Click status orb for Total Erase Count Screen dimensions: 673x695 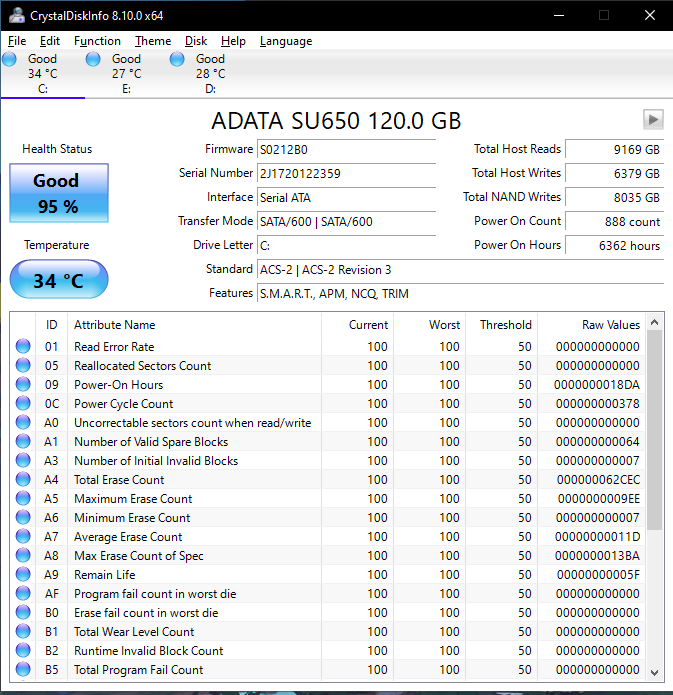tap(23, 480)
